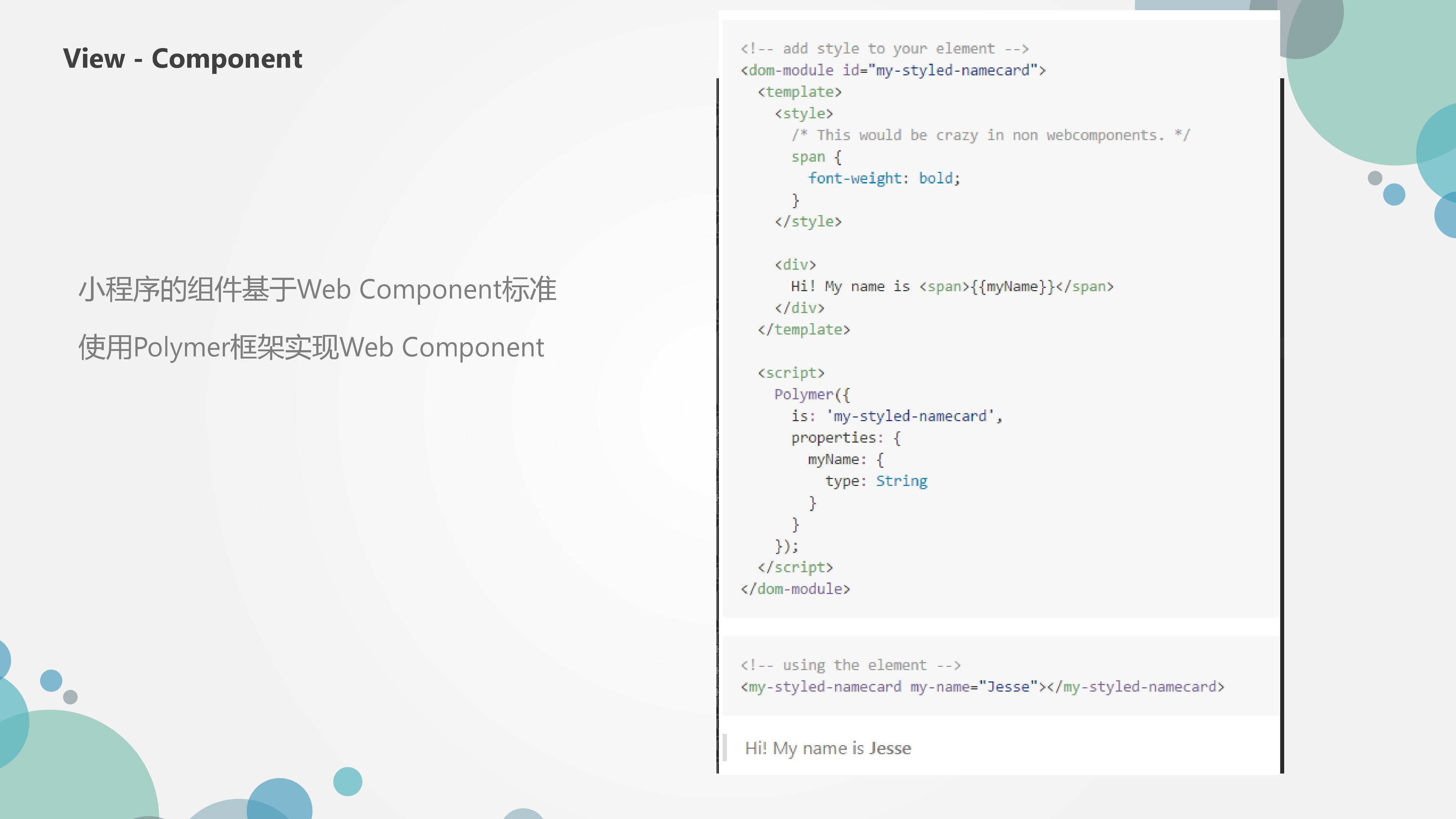Image resolution: width=1456 pixels, height=819 pixels.
Task: Click the closing </style> tag
Action: [808, 222]
